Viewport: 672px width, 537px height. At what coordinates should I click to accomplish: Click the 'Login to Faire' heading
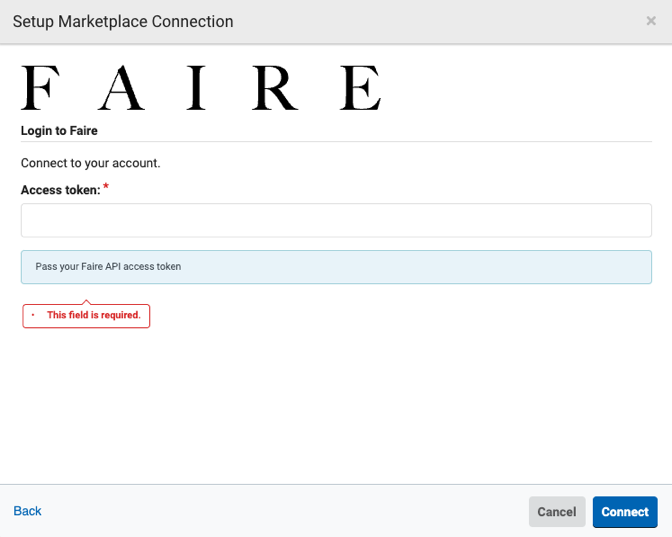click(59, 131)
